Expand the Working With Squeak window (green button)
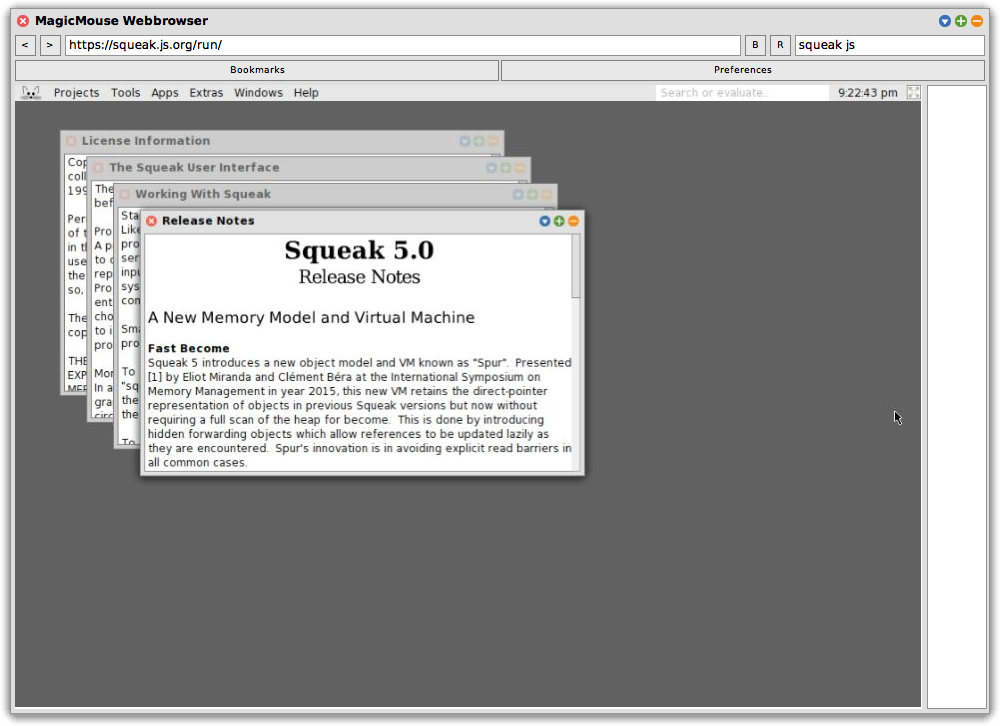Image resolution: width=1000 pixels, height=726 pixels. [532, 194]
